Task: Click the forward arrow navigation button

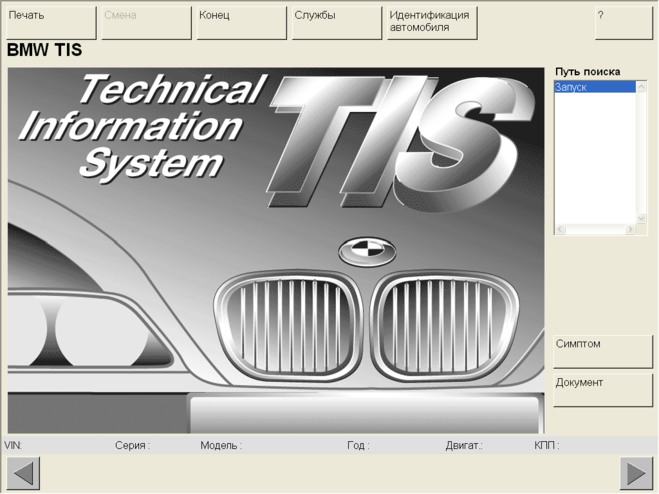Action: (635, 473)
